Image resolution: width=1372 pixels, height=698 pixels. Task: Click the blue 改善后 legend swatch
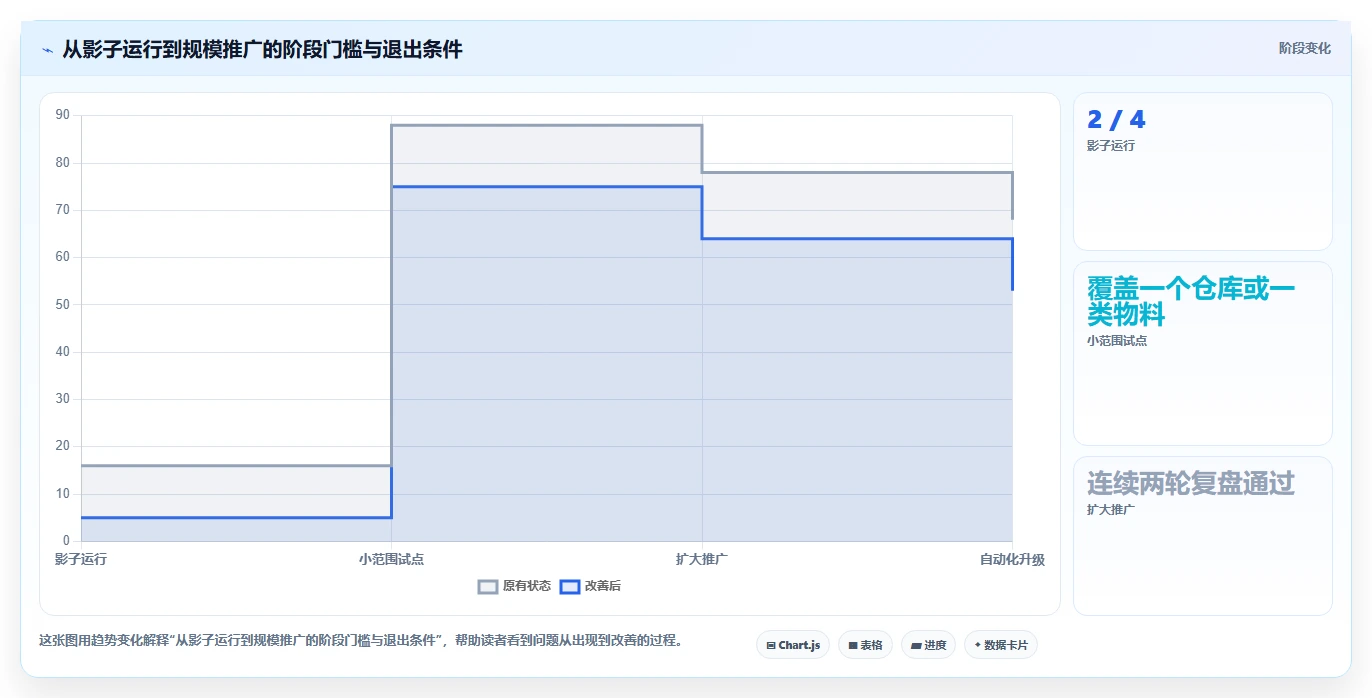(570, 587)
